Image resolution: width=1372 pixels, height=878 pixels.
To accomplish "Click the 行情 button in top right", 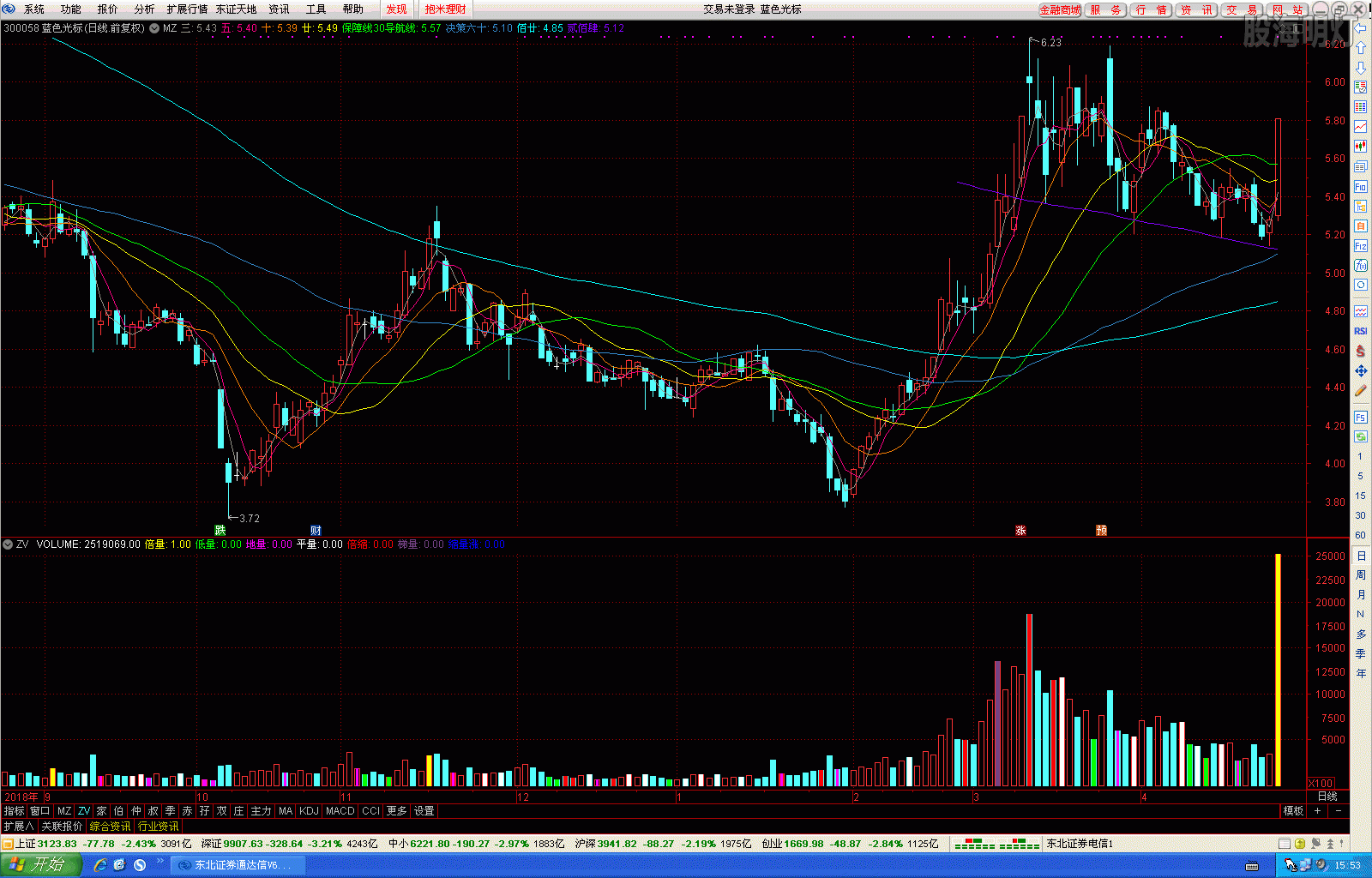I will (1150, 10).
